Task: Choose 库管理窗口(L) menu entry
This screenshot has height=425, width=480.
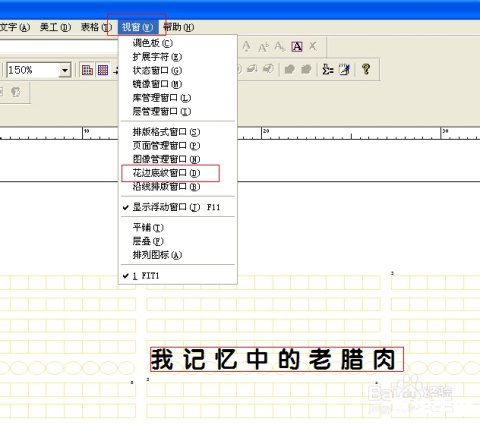Action: coord(178,98)
